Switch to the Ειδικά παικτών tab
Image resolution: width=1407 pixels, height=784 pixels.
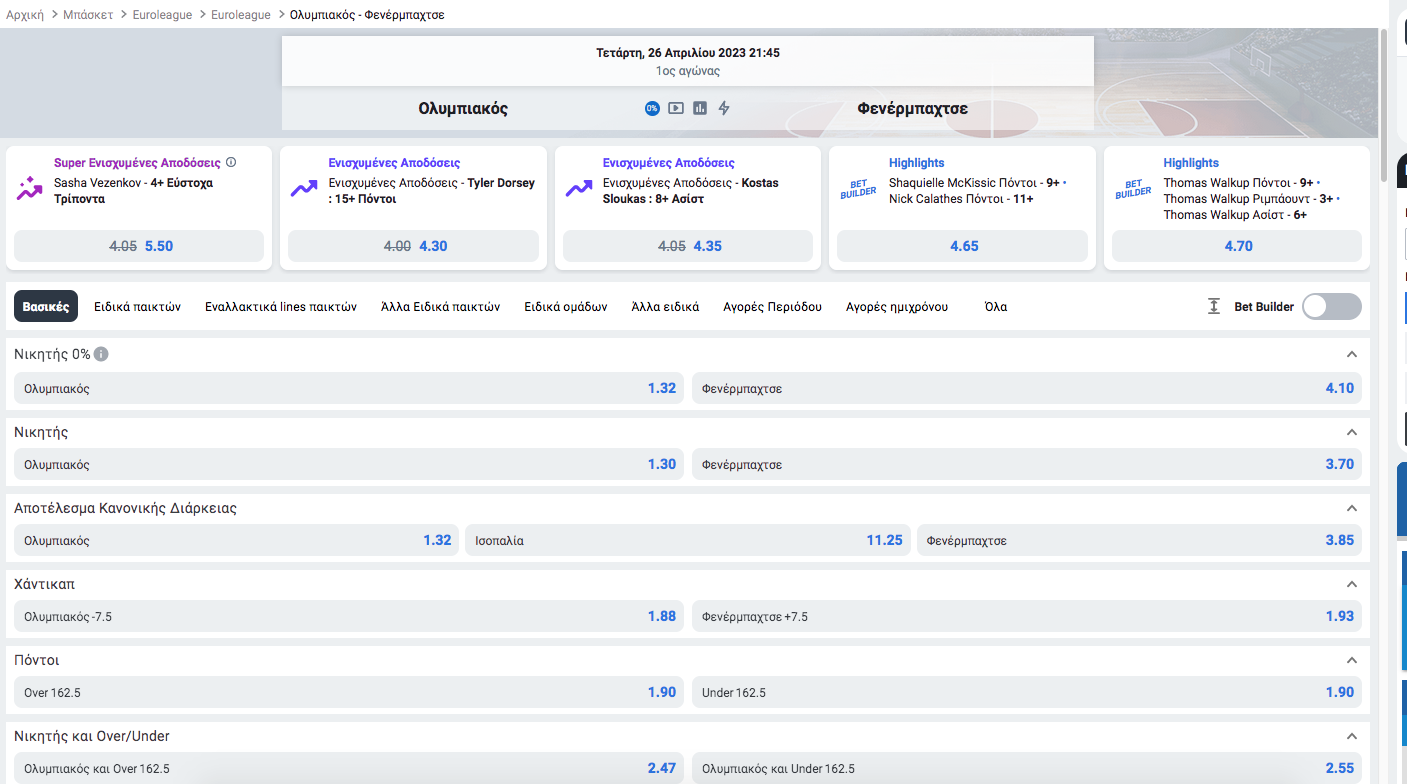(137, 307)
